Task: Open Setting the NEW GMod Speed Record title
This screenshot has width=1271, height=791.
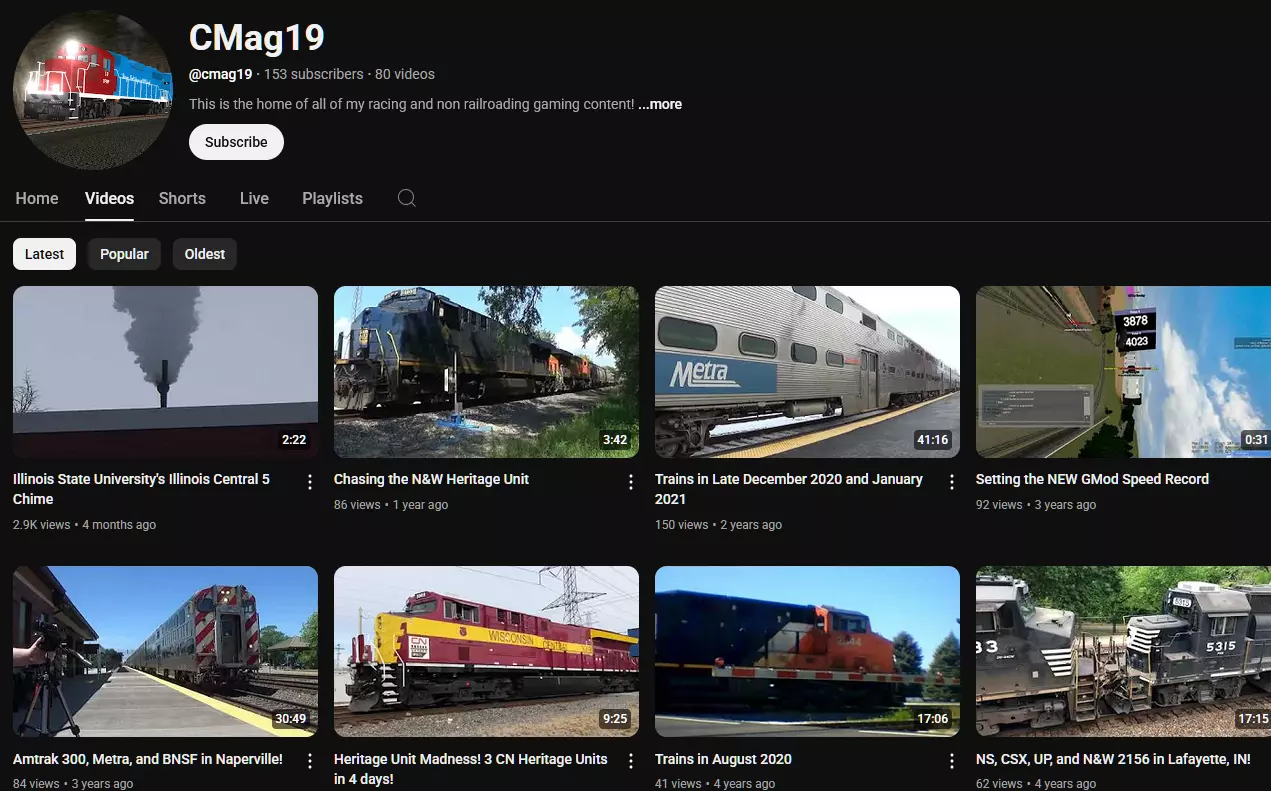Action: [x=1092, y=479]
